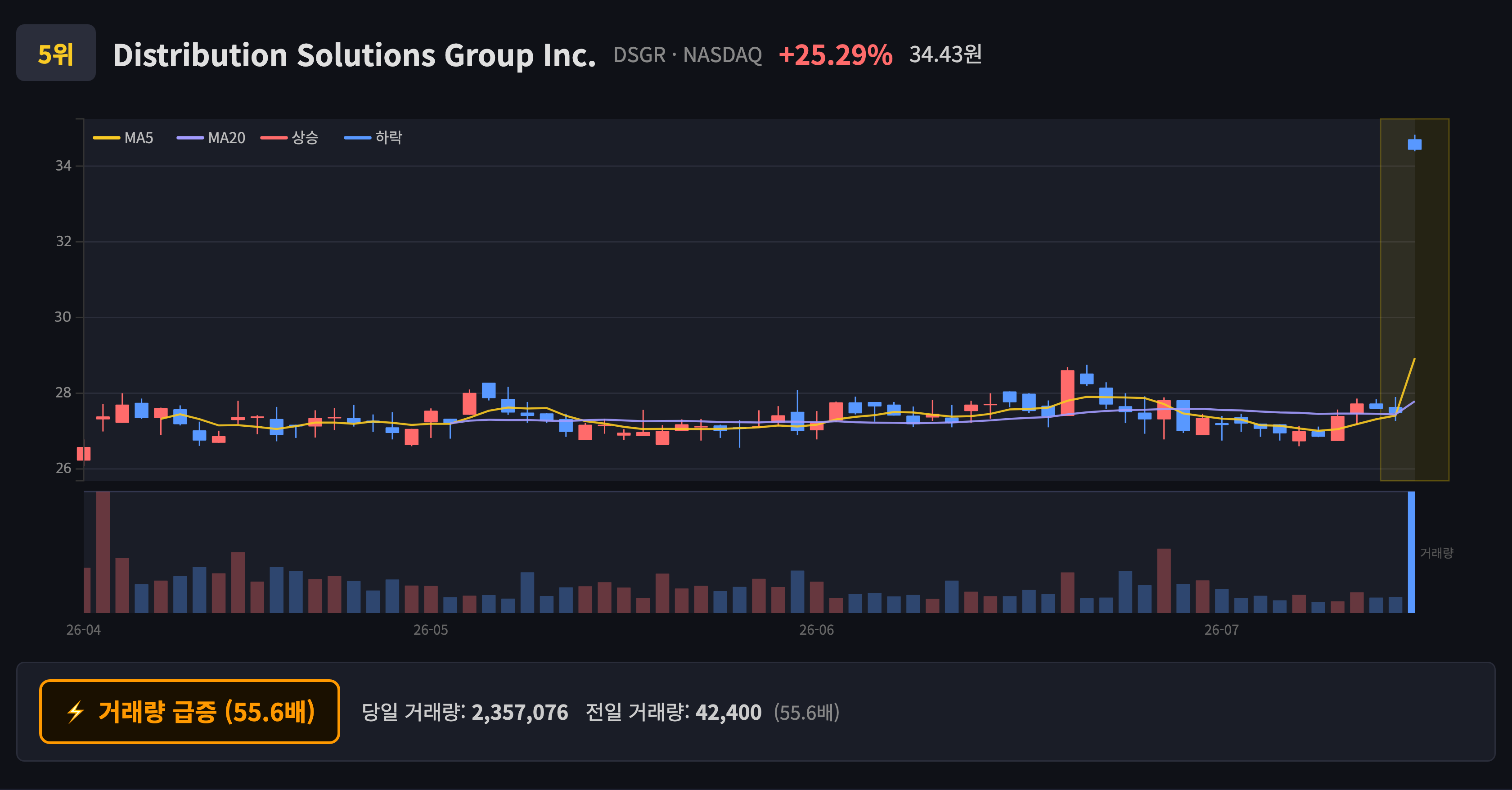1512x790 pixels.
Task: Click the 당일 거래량 value 2,357,076
Action: pyautogui.click(x=520, y=713)
